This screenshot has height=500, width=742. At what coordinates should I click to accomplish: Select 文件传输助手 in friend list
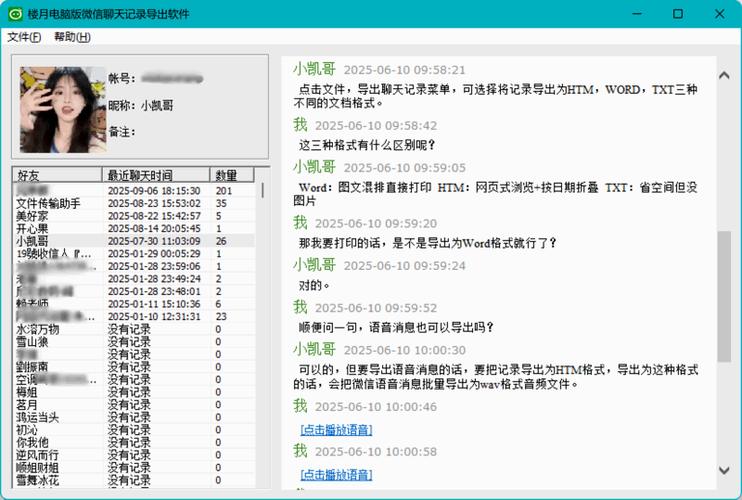point(48,203)
